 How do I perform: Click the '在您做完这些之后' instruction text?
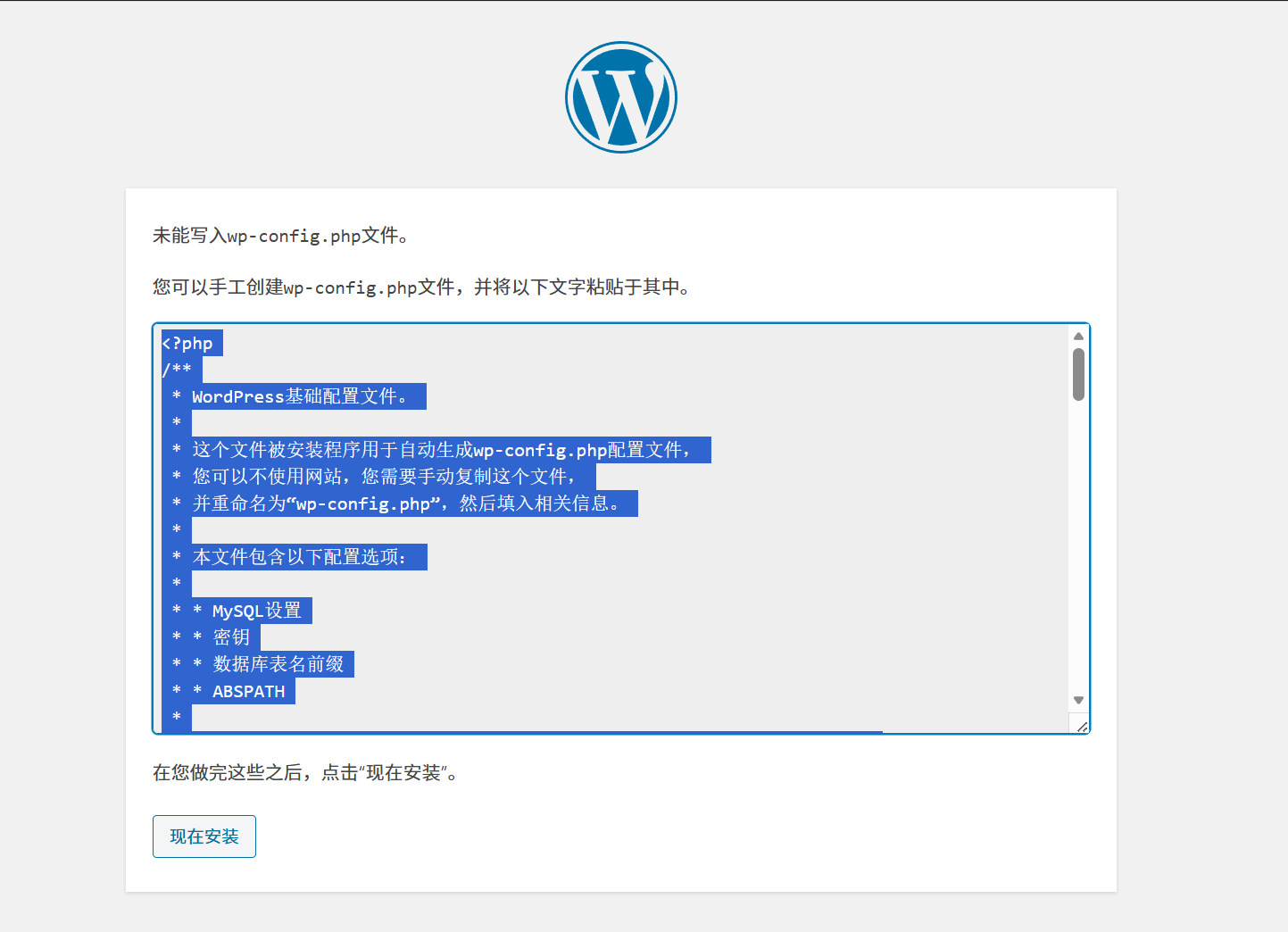[x=306, y=773]
